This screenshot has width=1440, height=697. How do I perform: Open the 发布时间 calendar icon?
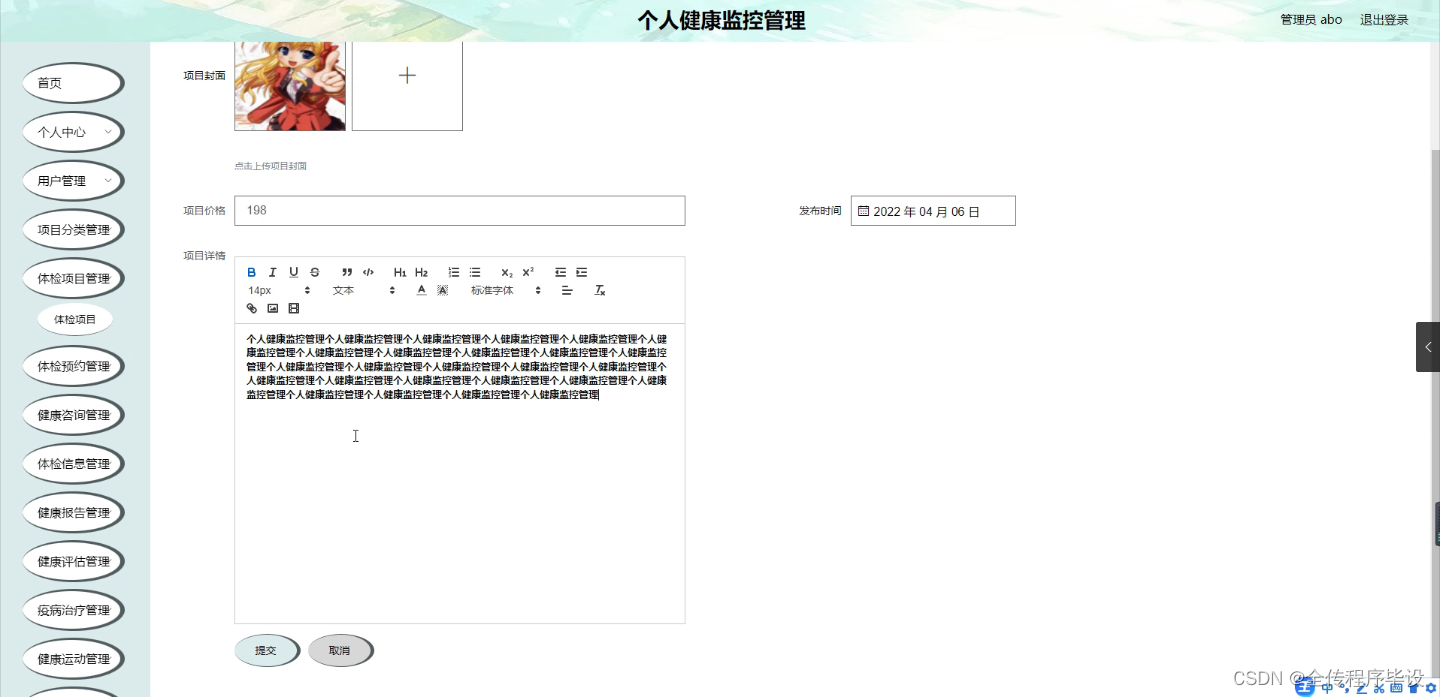point(863,210)
